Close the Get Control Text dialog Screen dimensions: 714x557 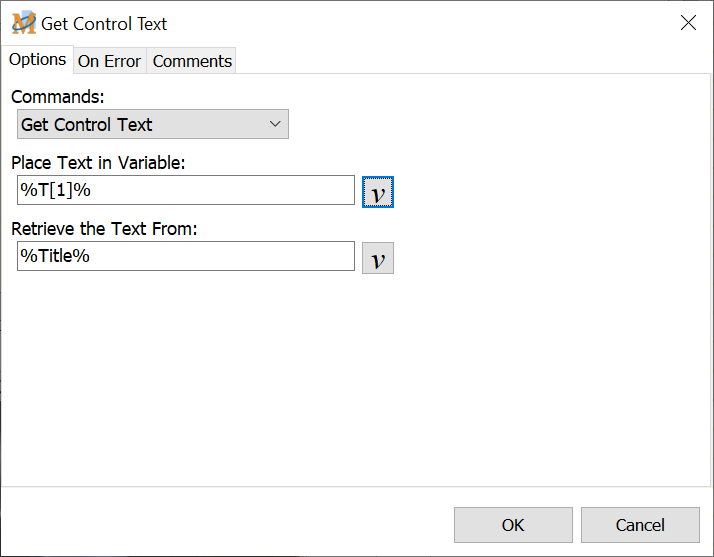[x=688, y=23]
